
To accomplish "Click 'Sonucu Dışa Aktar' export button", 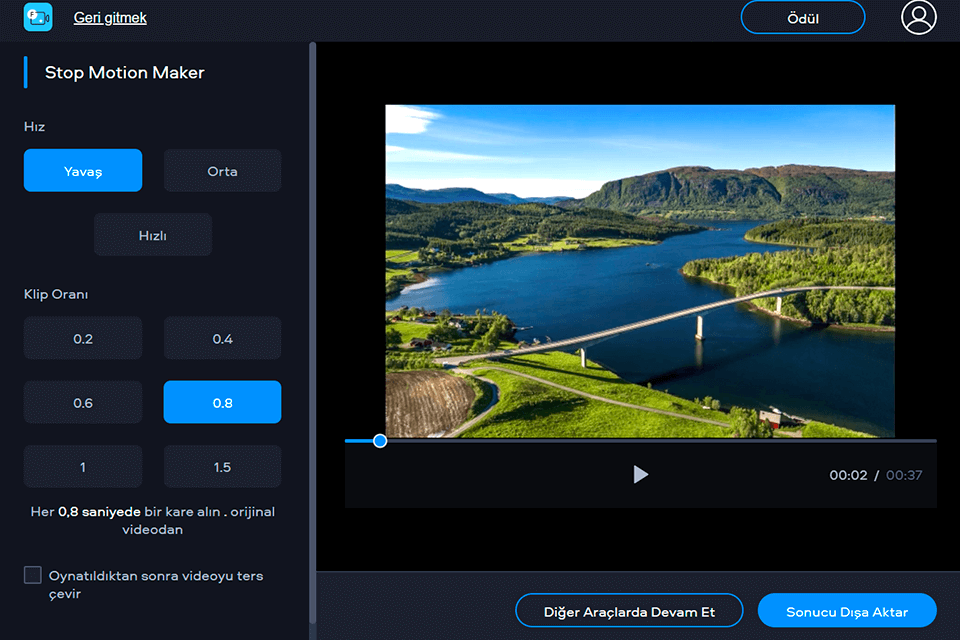I will (847, 611).
